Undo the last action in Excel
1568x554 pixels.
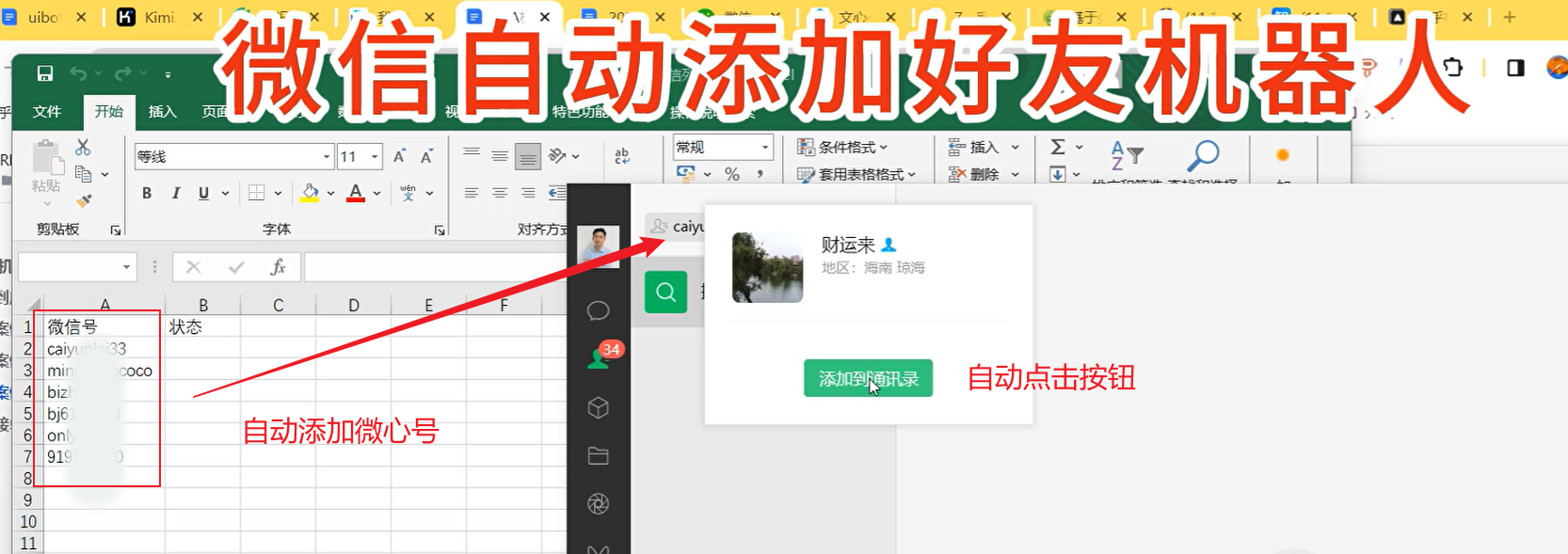coord(78,73)
